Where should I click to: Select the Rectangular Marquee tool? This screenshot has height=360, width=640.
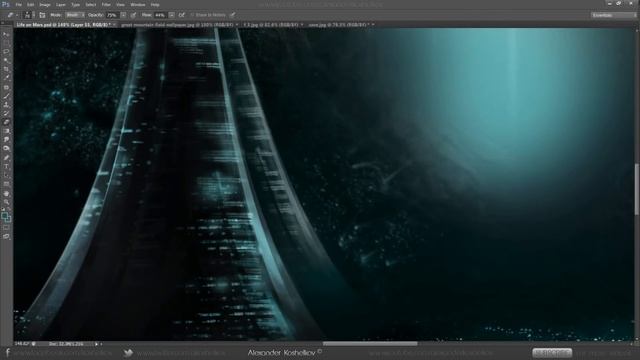click(6, 43)
